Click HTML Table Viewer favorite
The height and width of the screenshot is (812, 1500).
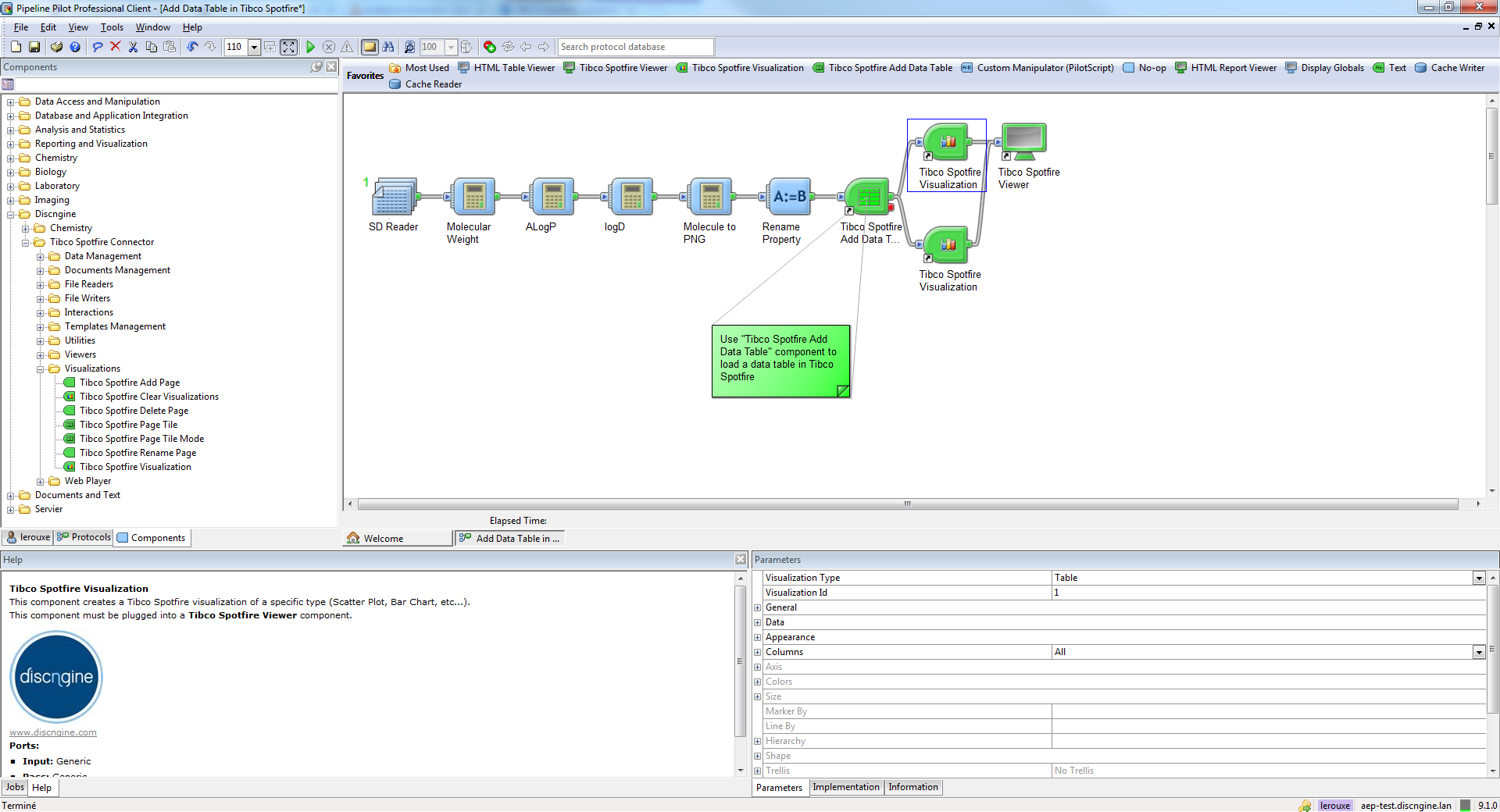tap(506, 68)
